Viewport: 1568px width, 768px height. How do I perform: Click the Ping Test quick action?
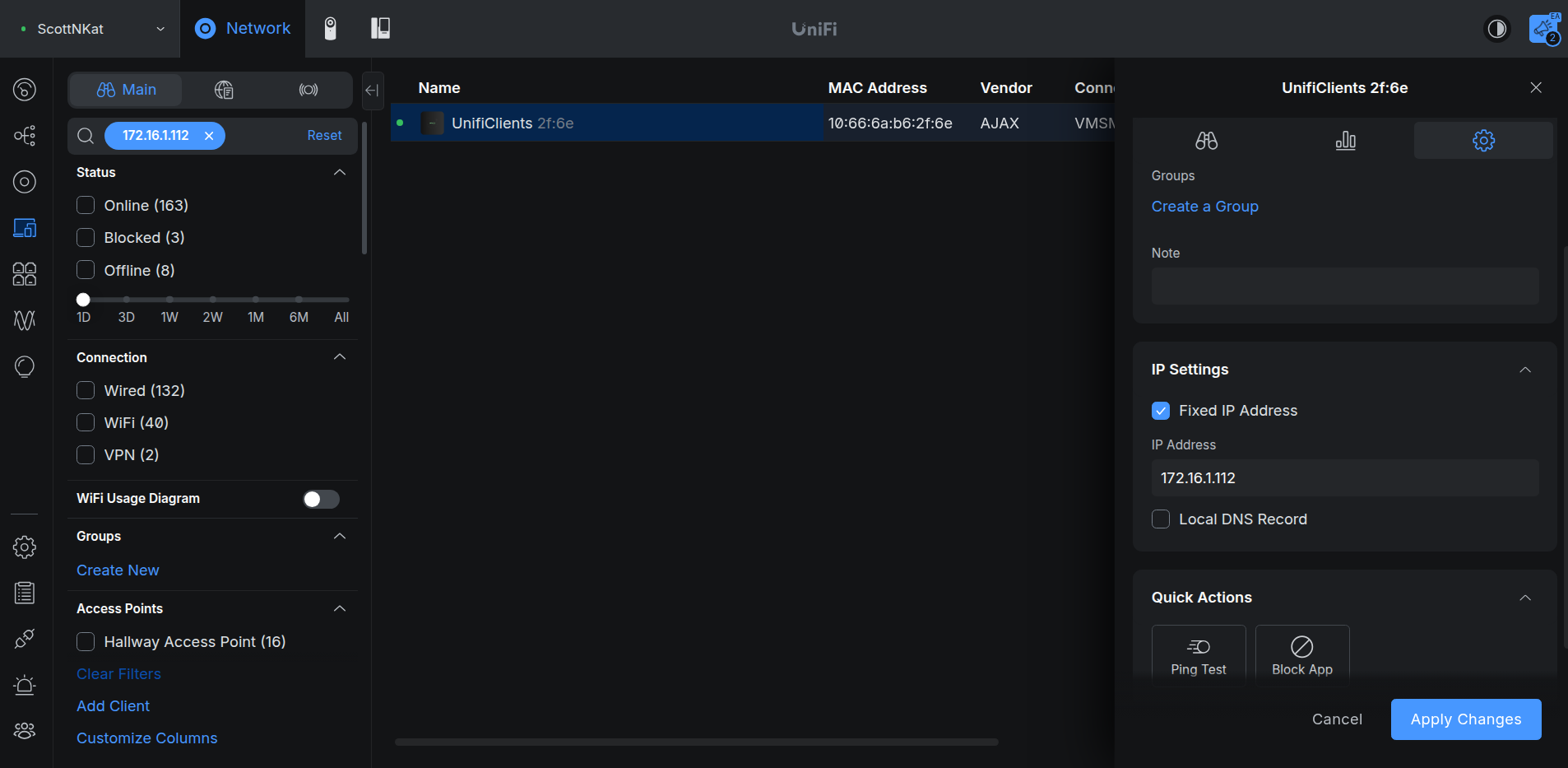tap(1198, 655)
